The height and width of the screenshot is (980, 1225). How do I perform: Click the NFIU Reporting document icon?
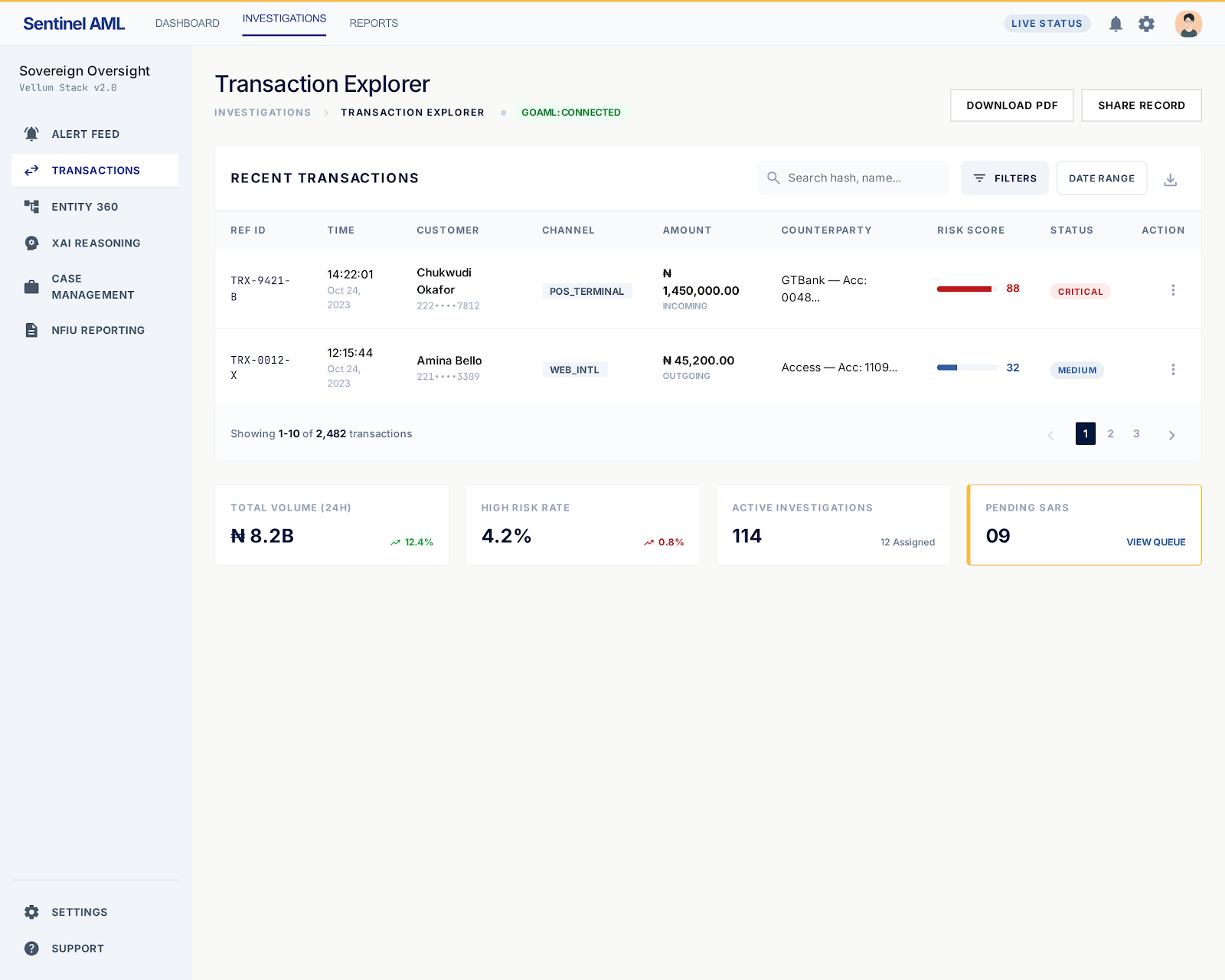[x=31, y=330]
